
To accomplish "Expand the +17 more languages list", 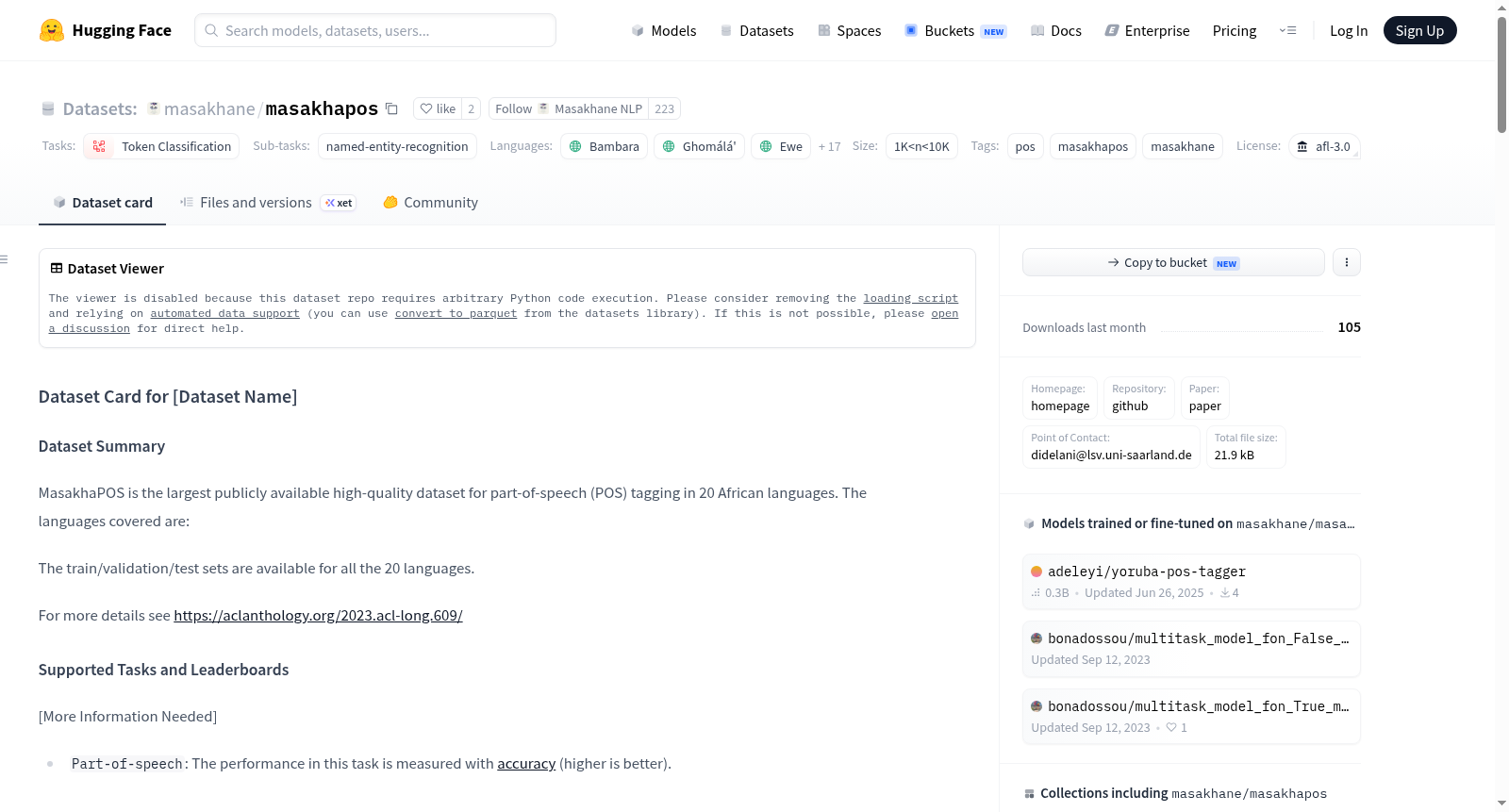I will (829, 146).
